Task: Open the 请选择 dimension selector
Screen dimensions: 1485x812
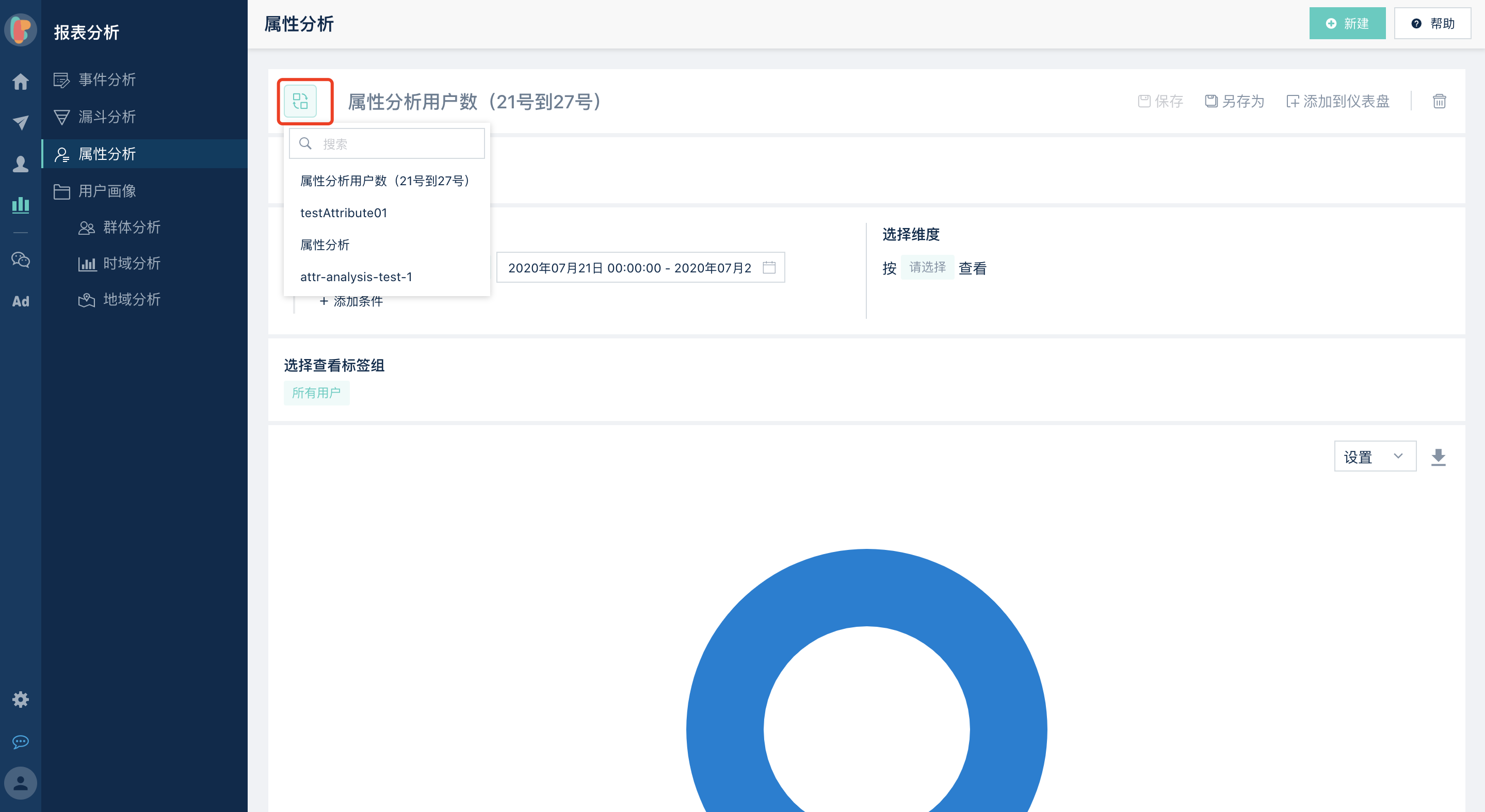Action: (x=927, y=267)
